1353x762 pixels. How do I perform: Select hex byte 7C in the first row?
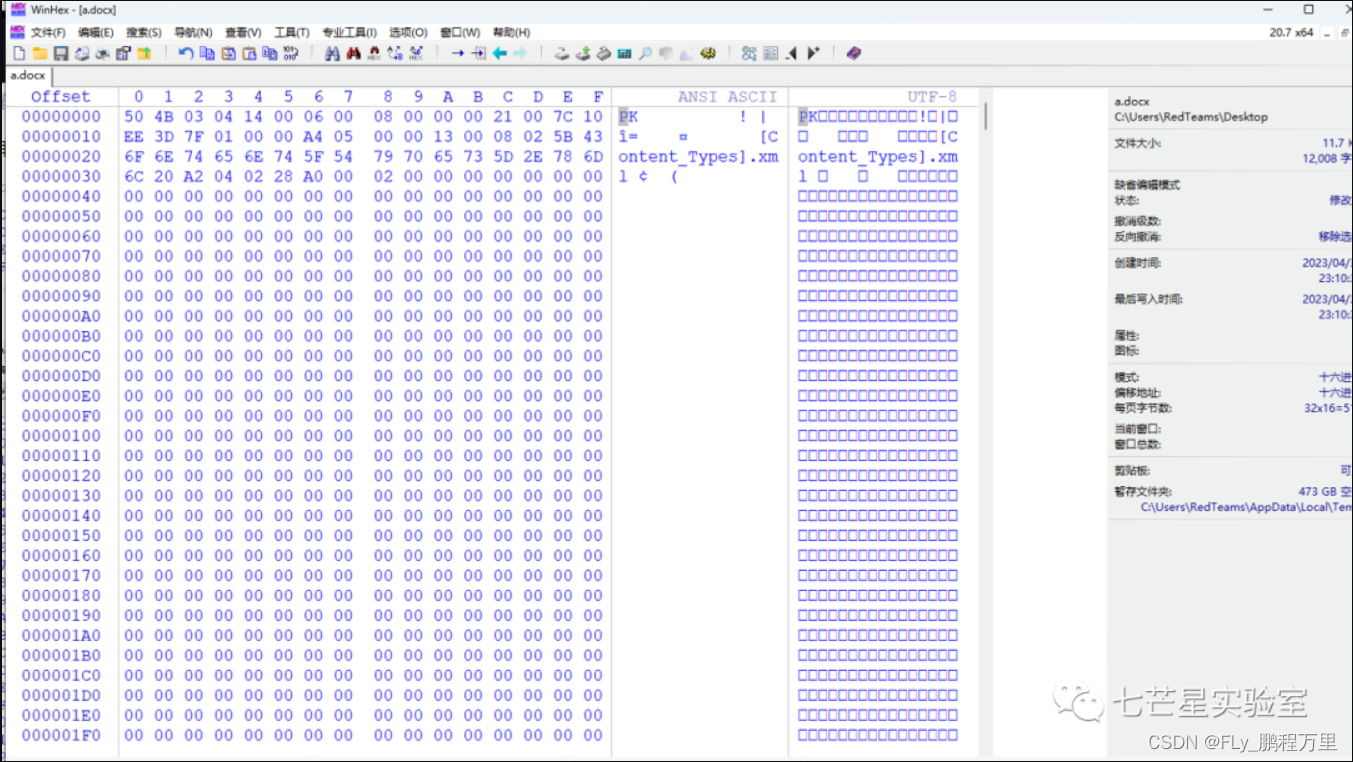click(x=564, y=117)
